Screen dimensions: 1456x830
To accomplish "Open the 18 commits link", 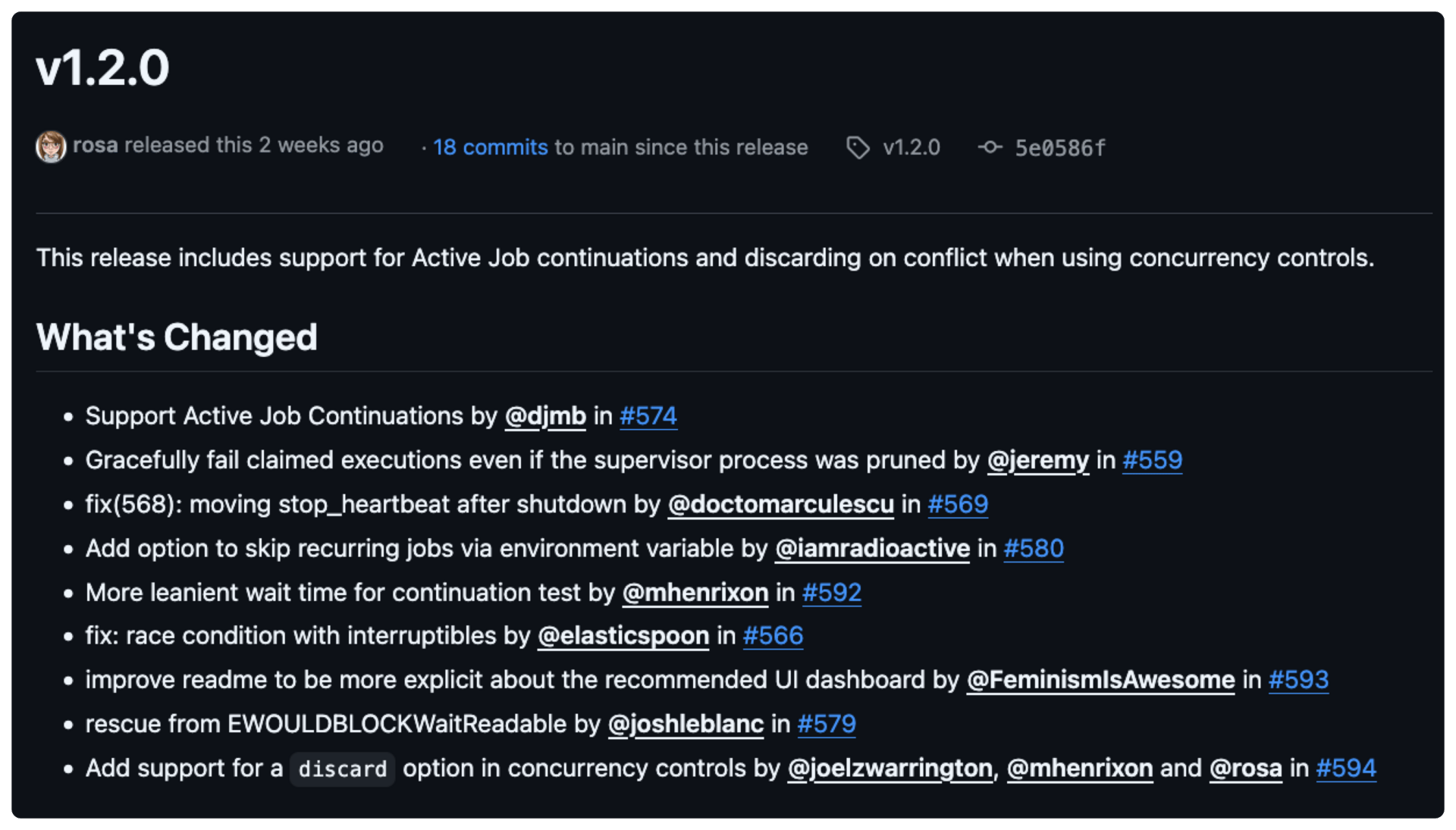I will [490, 147].
